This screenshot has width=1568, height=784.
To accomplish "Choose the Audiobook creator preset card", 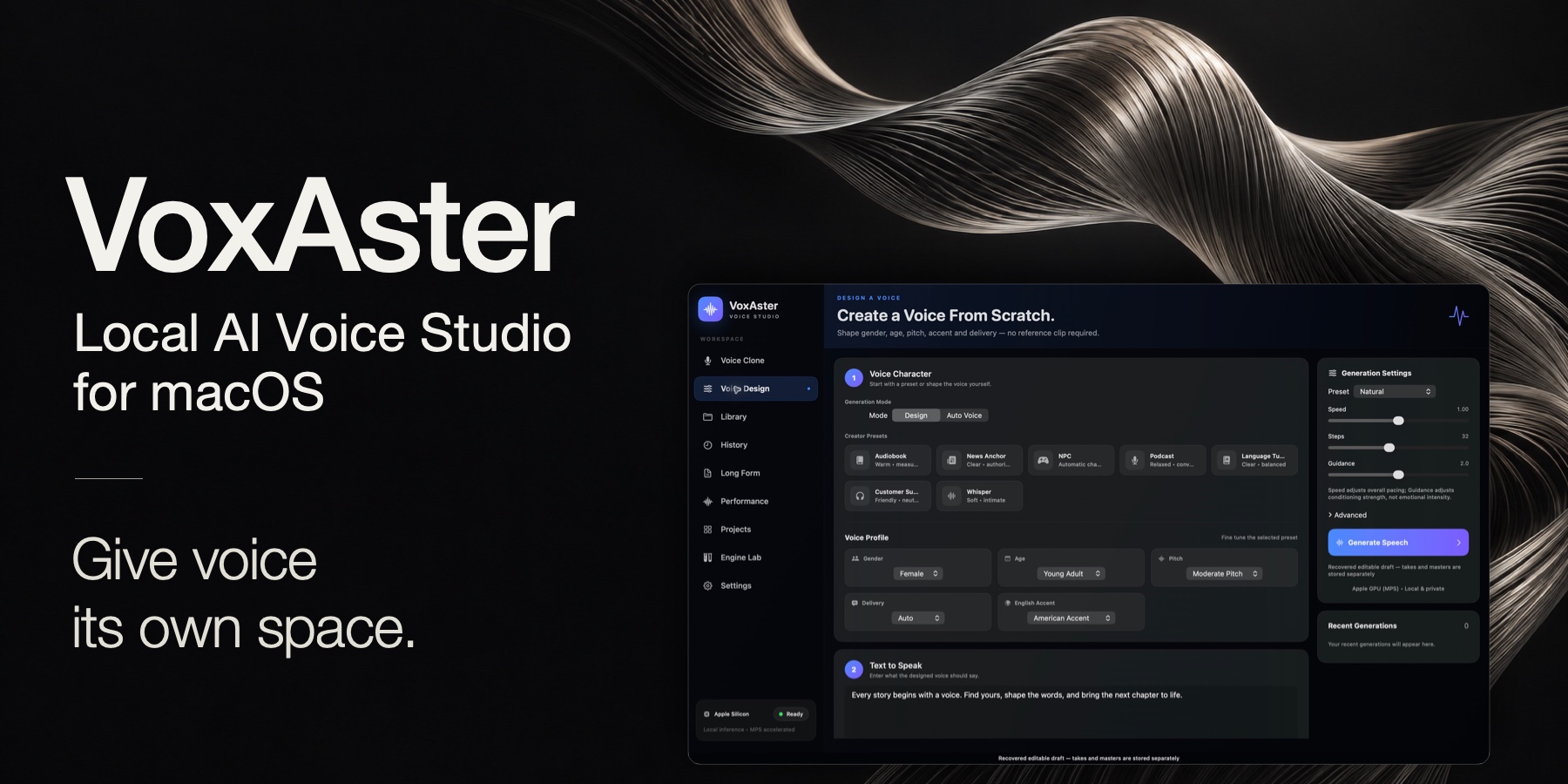I will coord(888,460).
